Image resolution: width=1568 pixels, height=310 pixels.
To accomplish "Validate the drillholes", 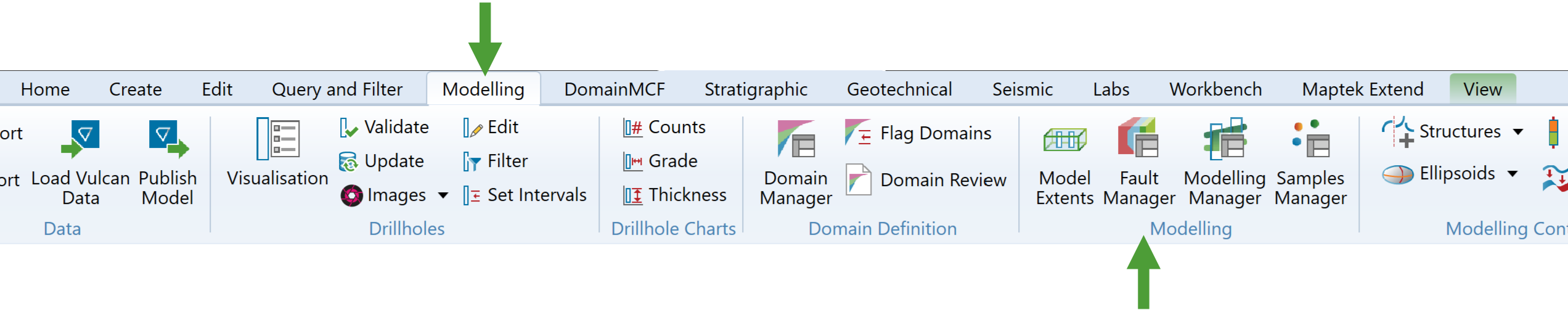I will pos(385,128).
